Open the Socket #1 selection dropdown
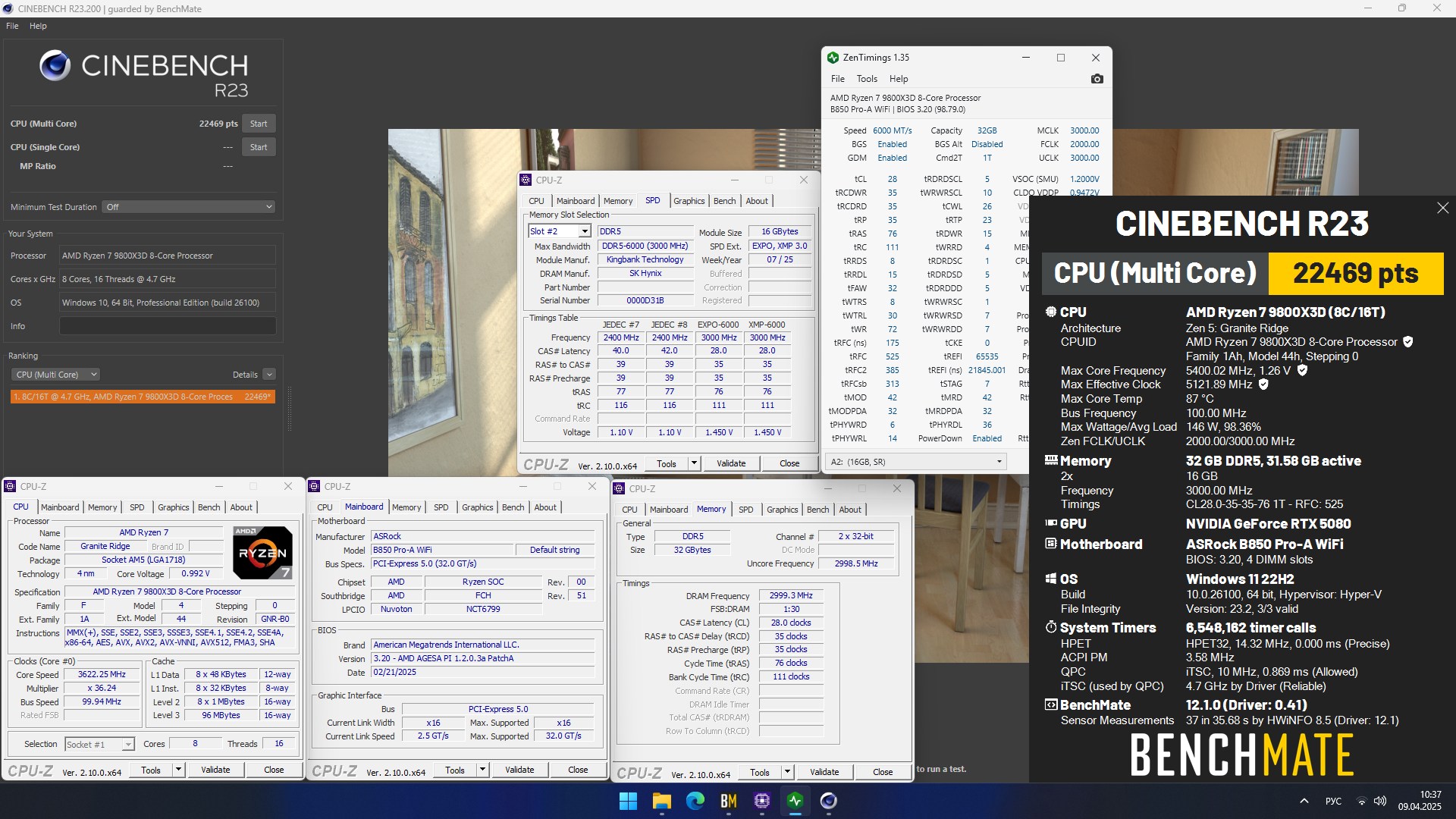Viewport: 1456px width, 819px height. point(99,745)
